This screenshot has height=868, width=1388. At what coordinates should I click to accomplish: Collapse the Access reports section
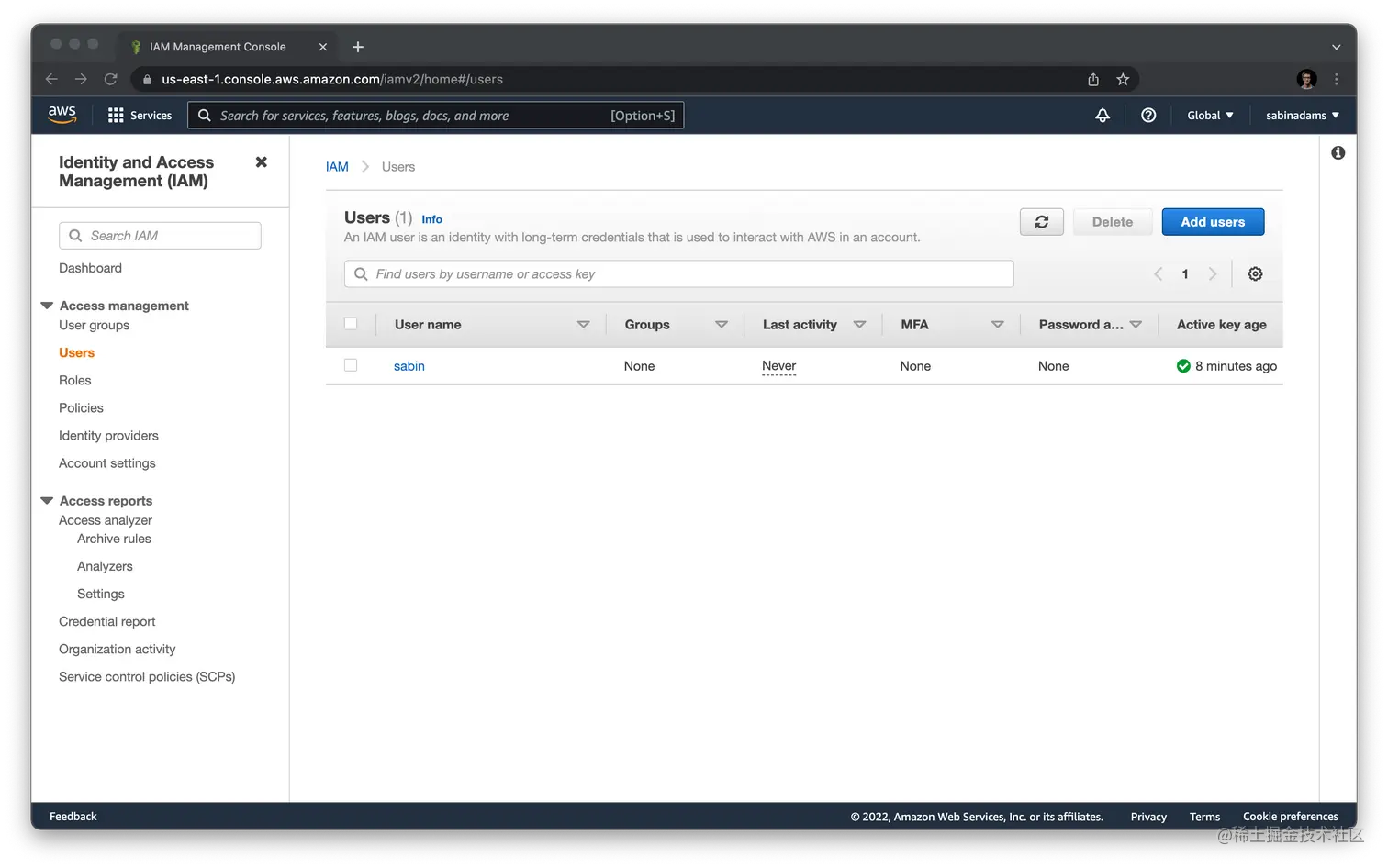click(x=48, y=500)
